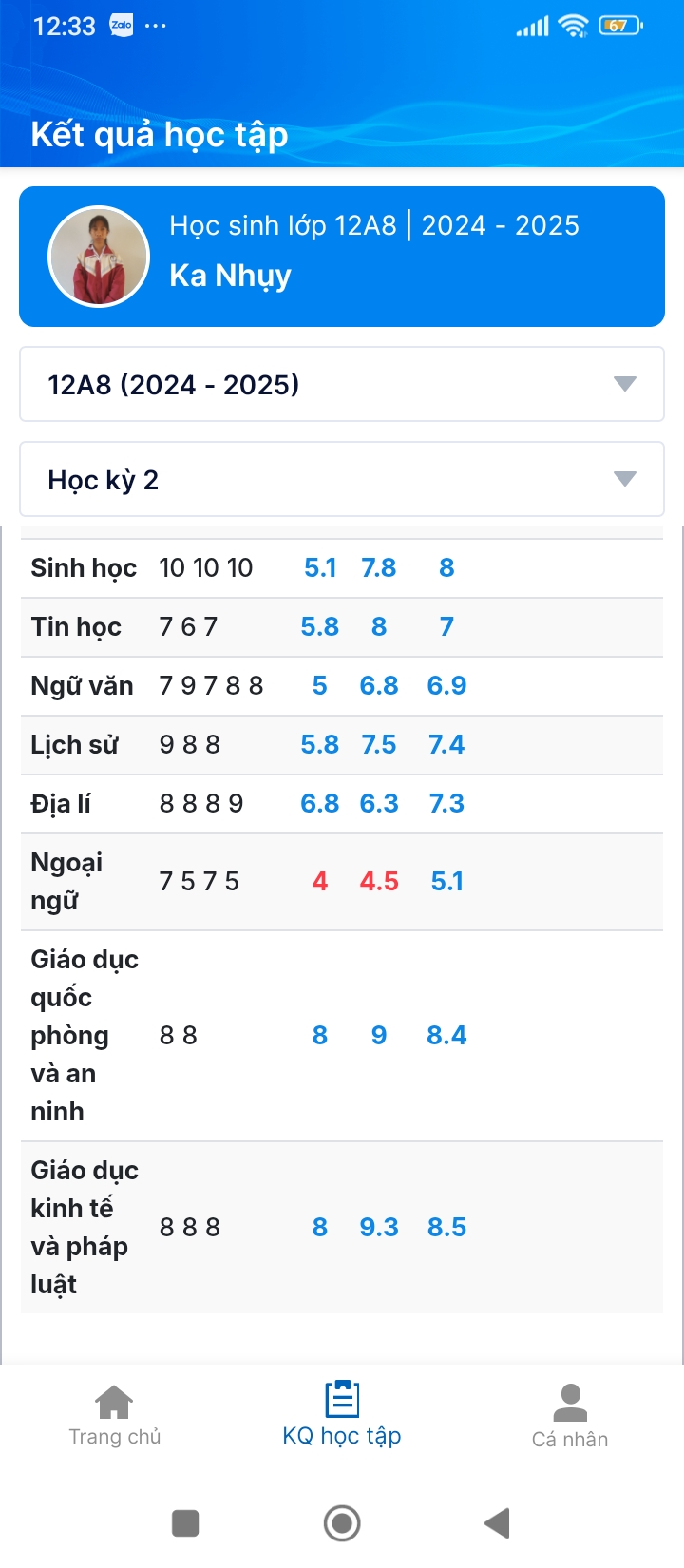
Task: Select the Ngoại ngữ subject row
Action: click(342, 882)
